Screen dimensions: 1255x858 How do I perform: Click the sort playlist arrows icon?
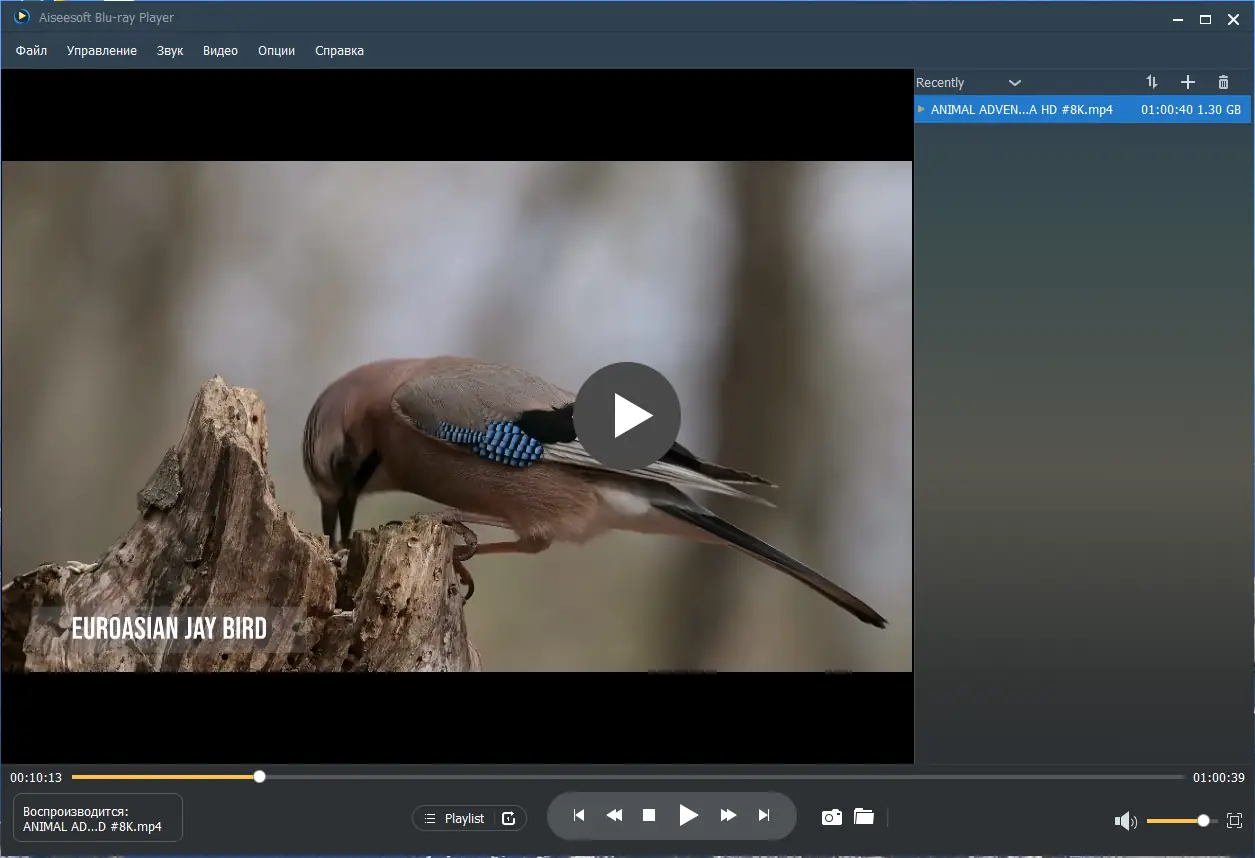coord(1152,82)
